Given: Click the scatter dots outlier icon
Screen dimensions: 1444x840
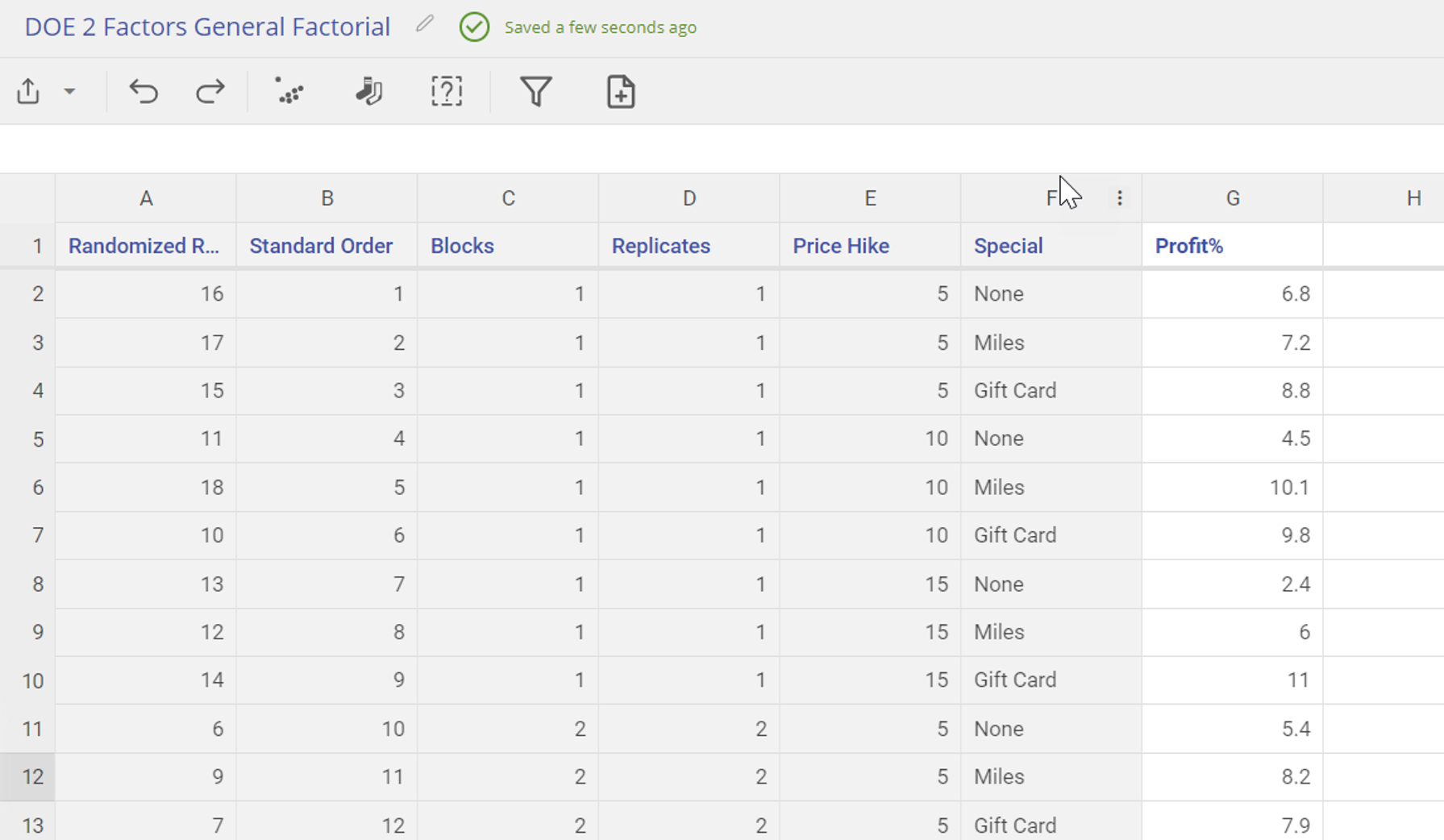Looking at the screenshot, I should 289,91.
